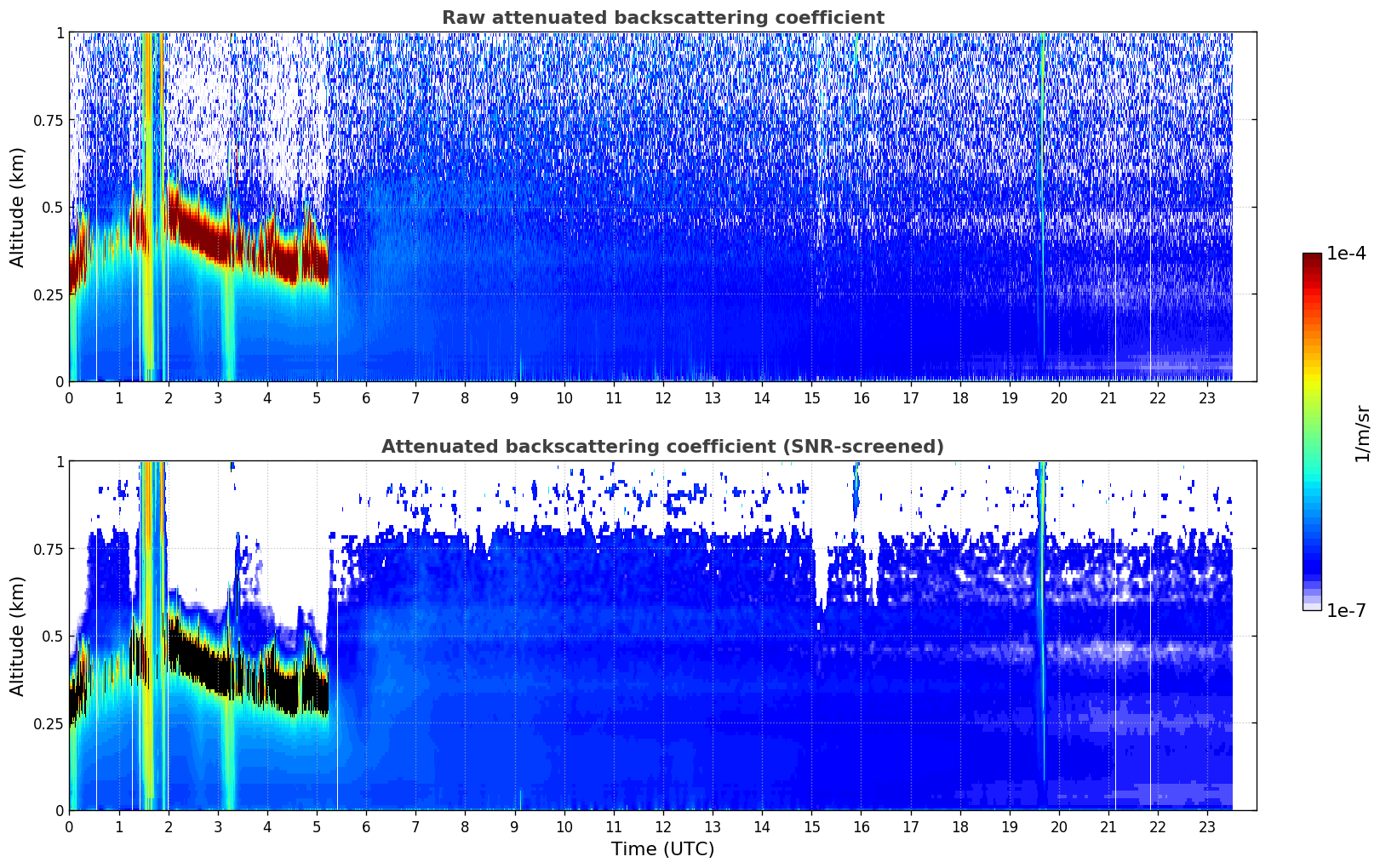1380x868 pixels.
Task: Click time tick '16' under the SNR-screened plot
Action: tap(861, 826)
